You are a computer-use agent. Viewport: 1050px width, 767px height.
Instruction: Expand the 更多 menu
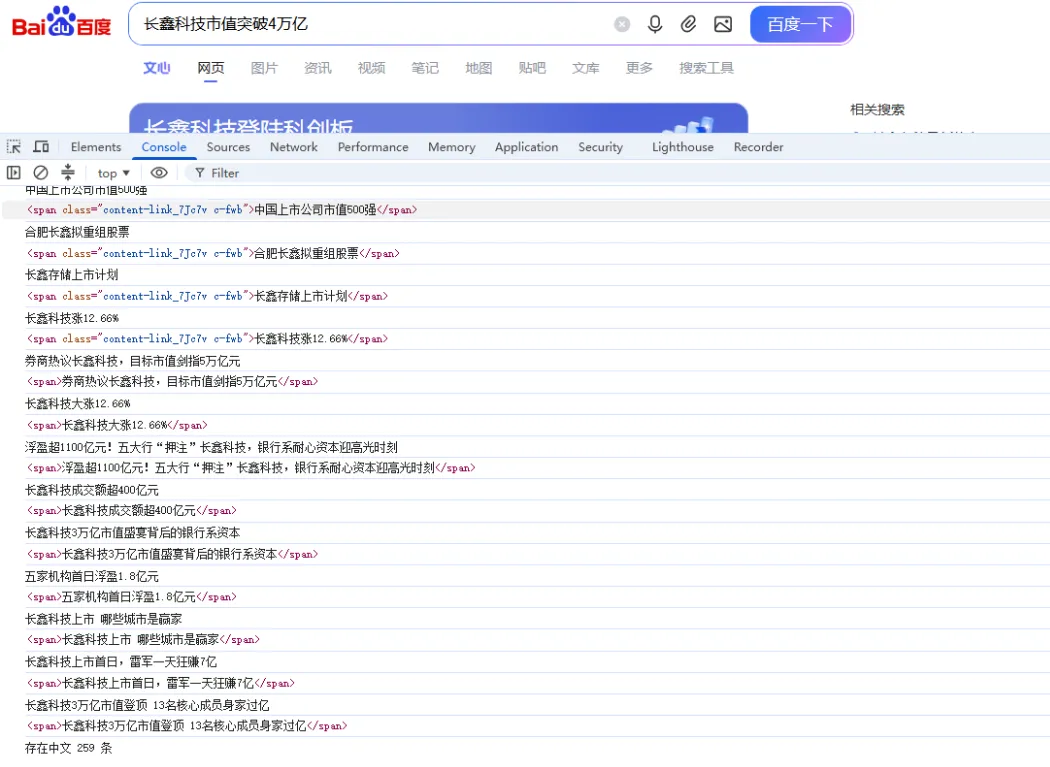point(639,68)
